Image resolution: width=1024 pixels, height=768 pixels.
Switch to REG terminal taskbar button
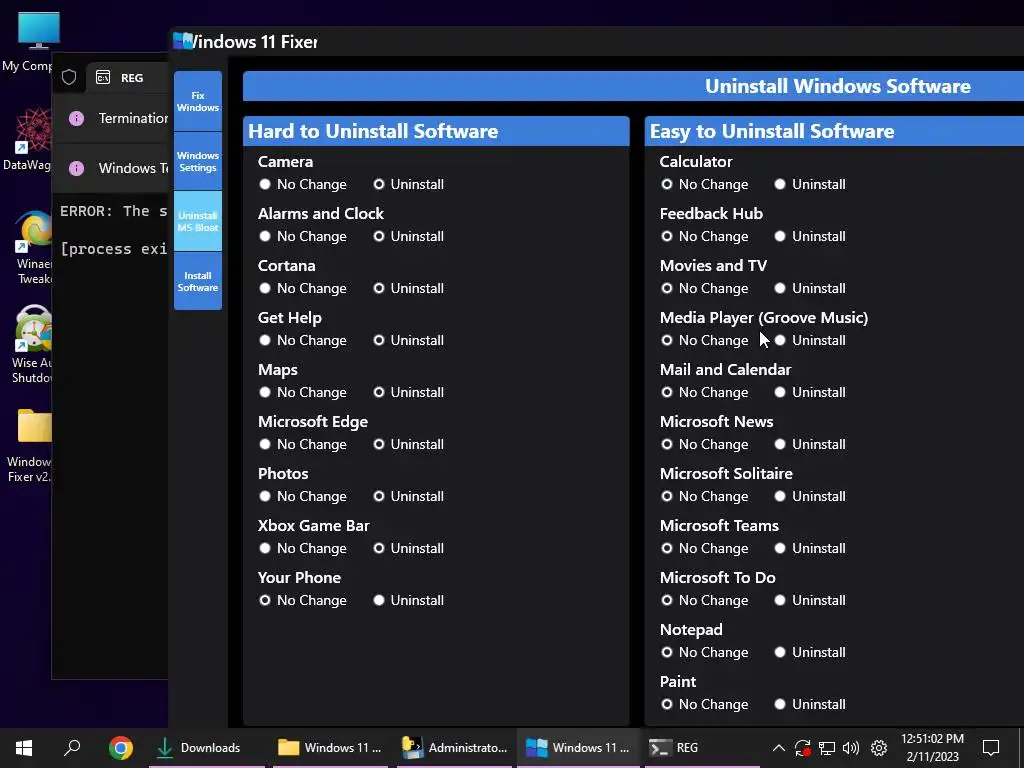[703, 748]
